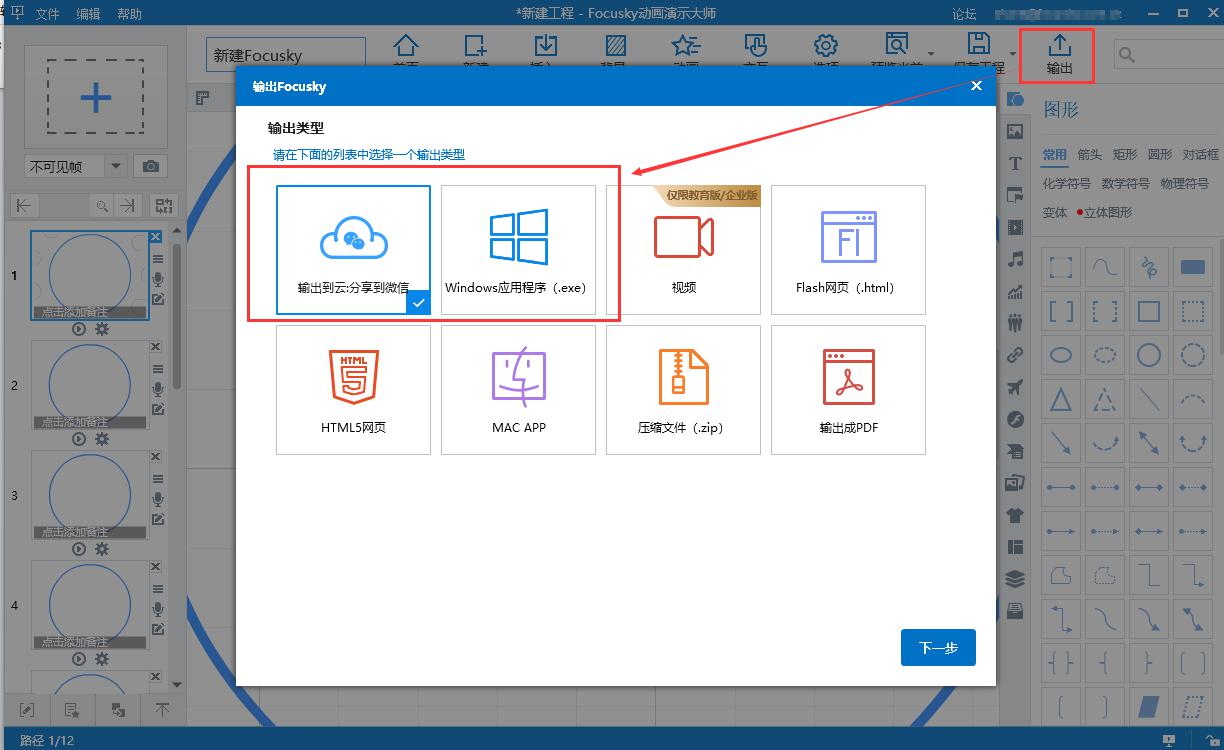Click the 路径 1/12 status text
Viewport: 1224px width, 750px height.
tap(47, 740)
